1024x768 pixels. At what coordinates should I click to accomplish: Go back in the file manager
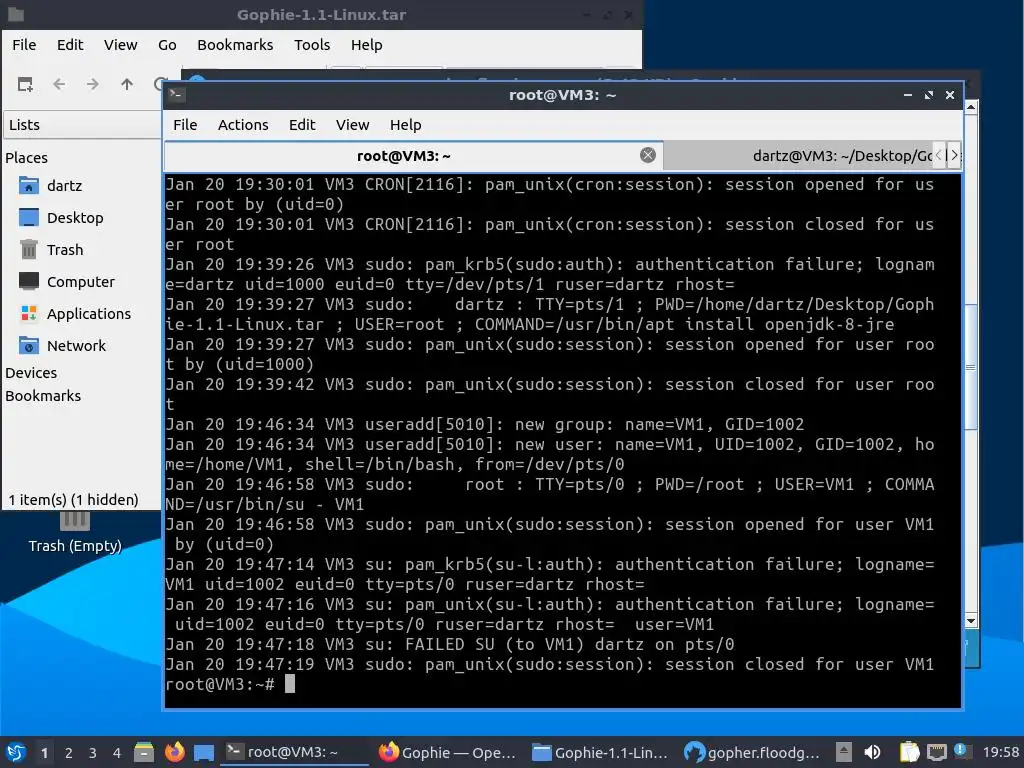click(59, 84)
